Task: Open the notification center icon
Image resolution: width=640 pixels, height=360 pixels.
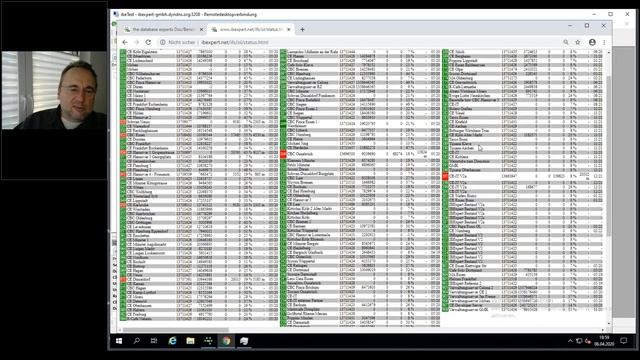Action: click(623, 341)
